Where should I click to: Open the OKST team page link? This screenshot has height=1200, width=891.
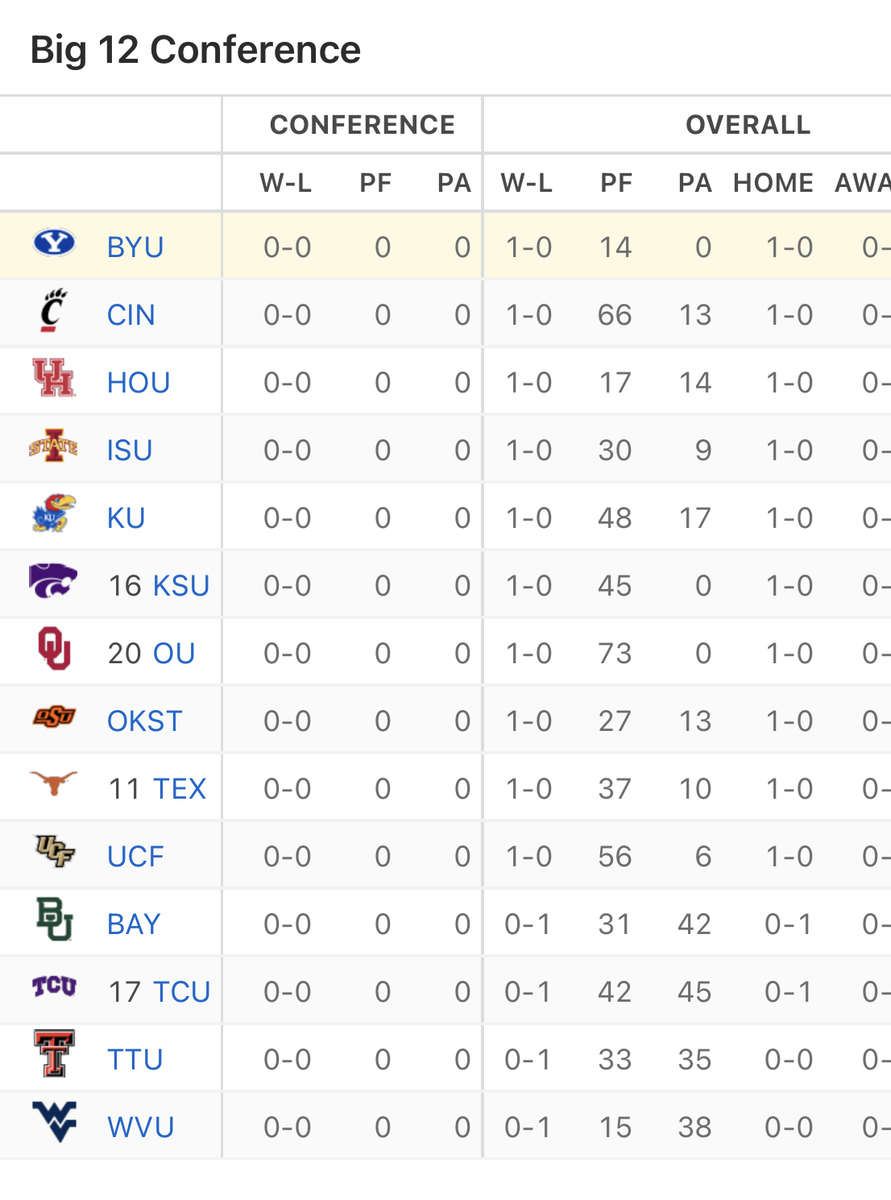[x=144, y=720]
